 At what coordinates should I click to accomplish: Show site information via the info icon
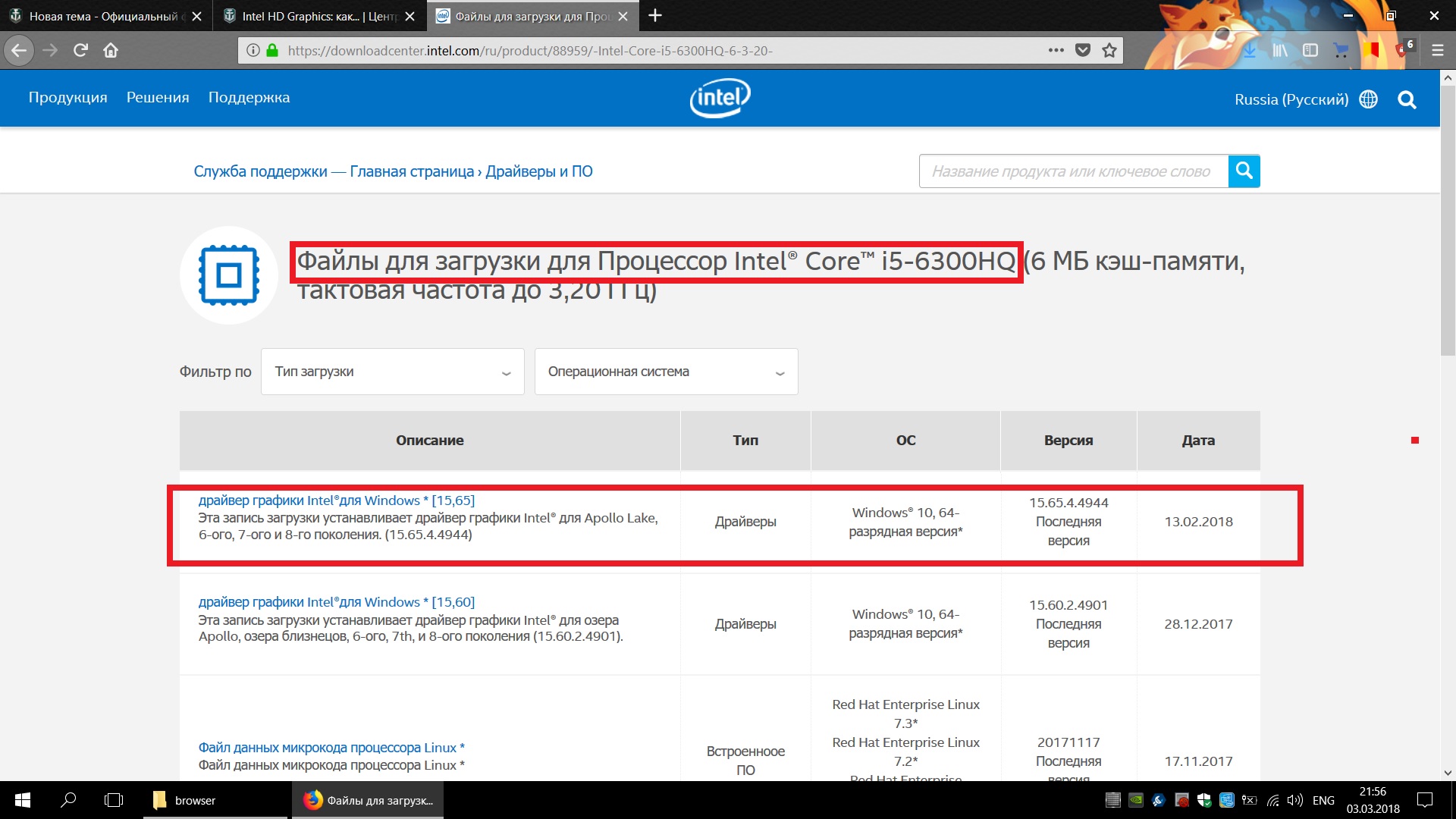pos(253,51)
